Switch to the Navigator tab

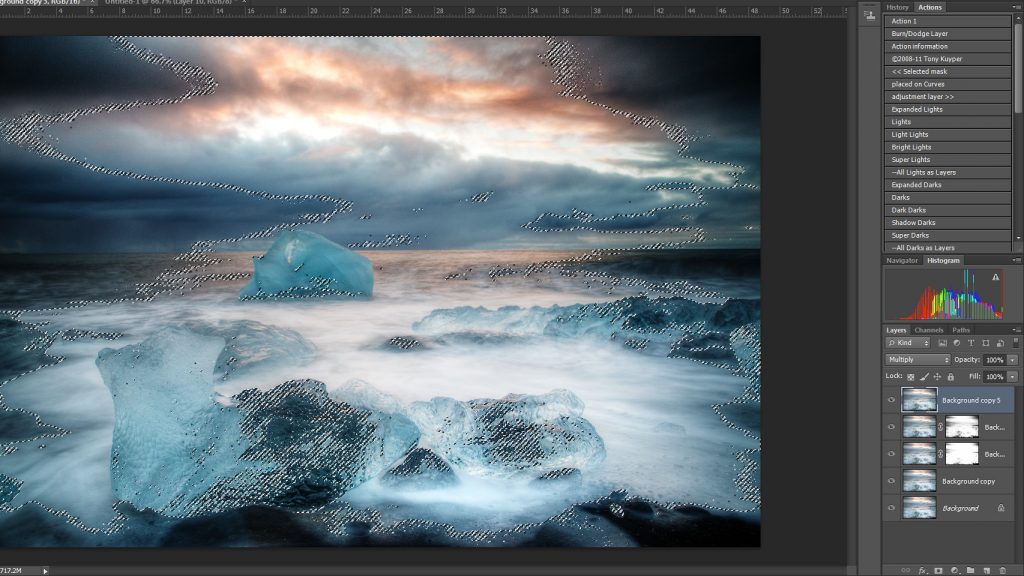click(x=902, y=261)
